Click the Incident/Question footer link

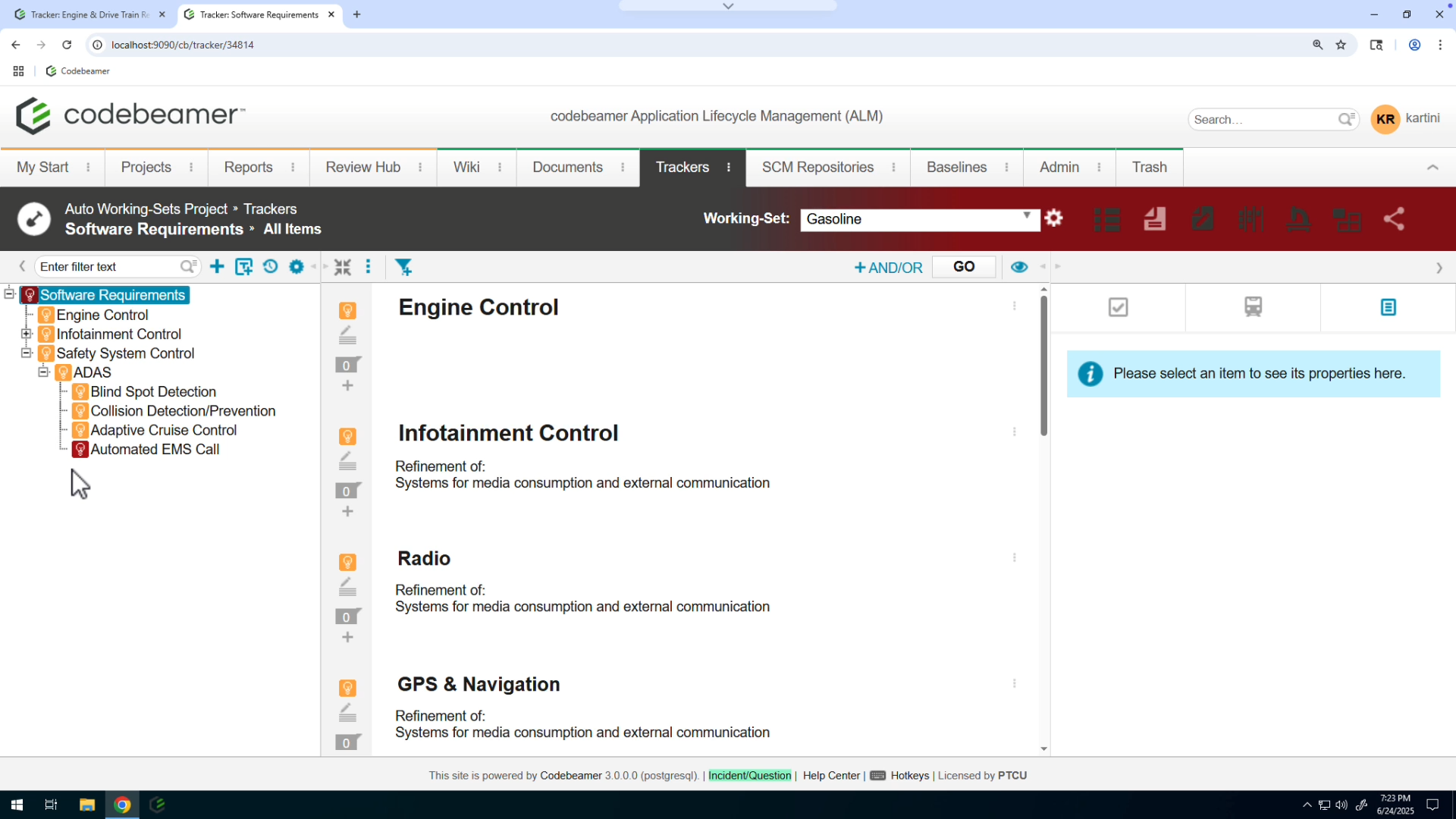click(x=749, y=775)
